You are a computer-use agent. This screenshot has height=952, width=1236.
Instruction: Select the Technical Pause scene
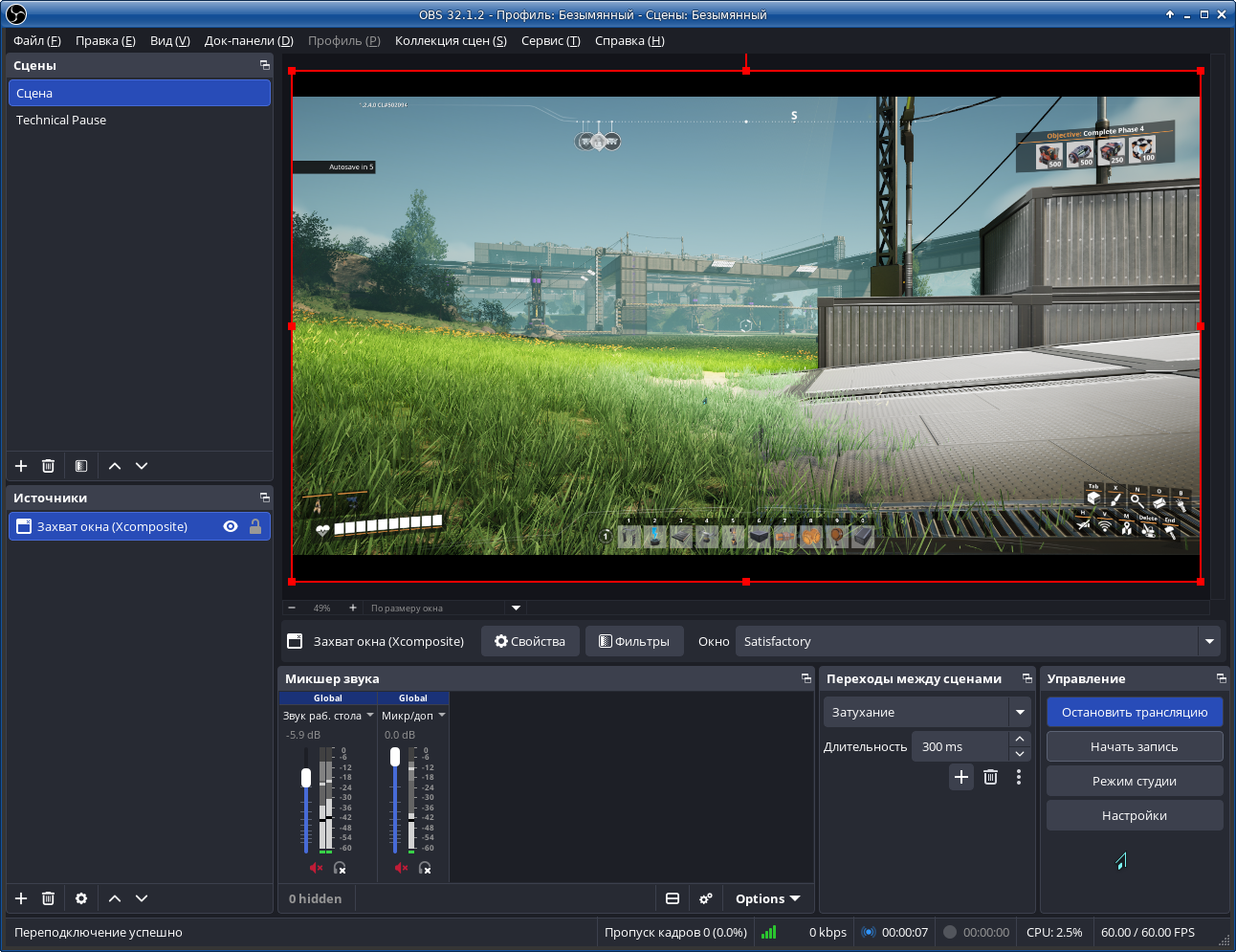click(140, 120)
